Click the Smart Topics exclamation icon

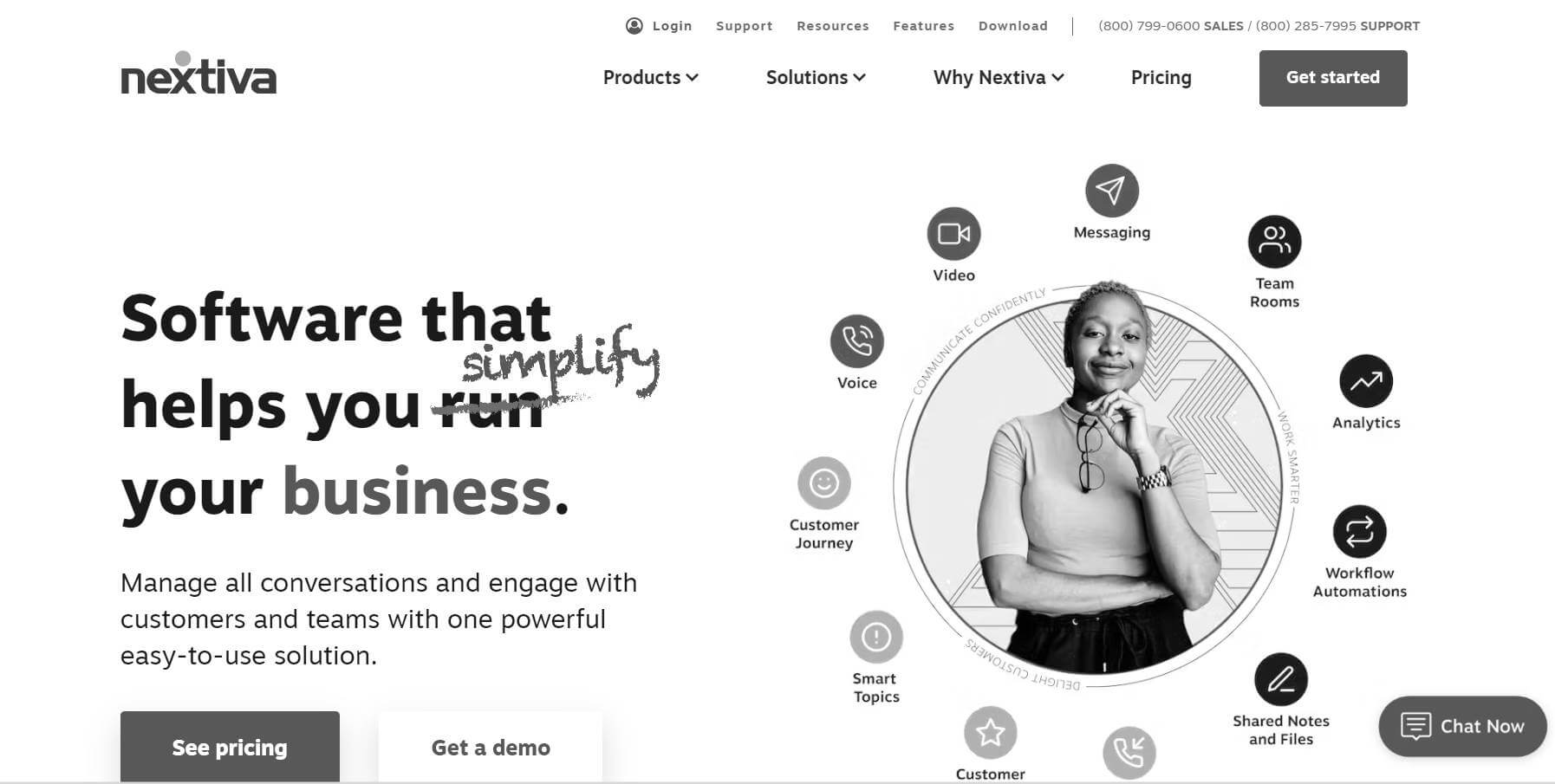tap(876, 638)
